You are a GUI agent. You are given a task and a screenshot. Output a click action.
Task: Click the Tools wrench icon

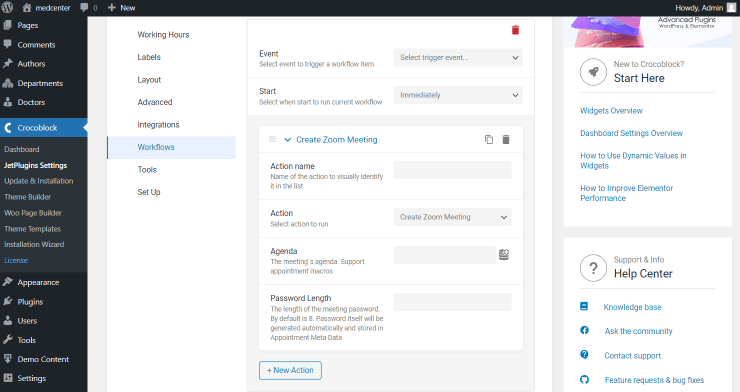pos(8,340)
